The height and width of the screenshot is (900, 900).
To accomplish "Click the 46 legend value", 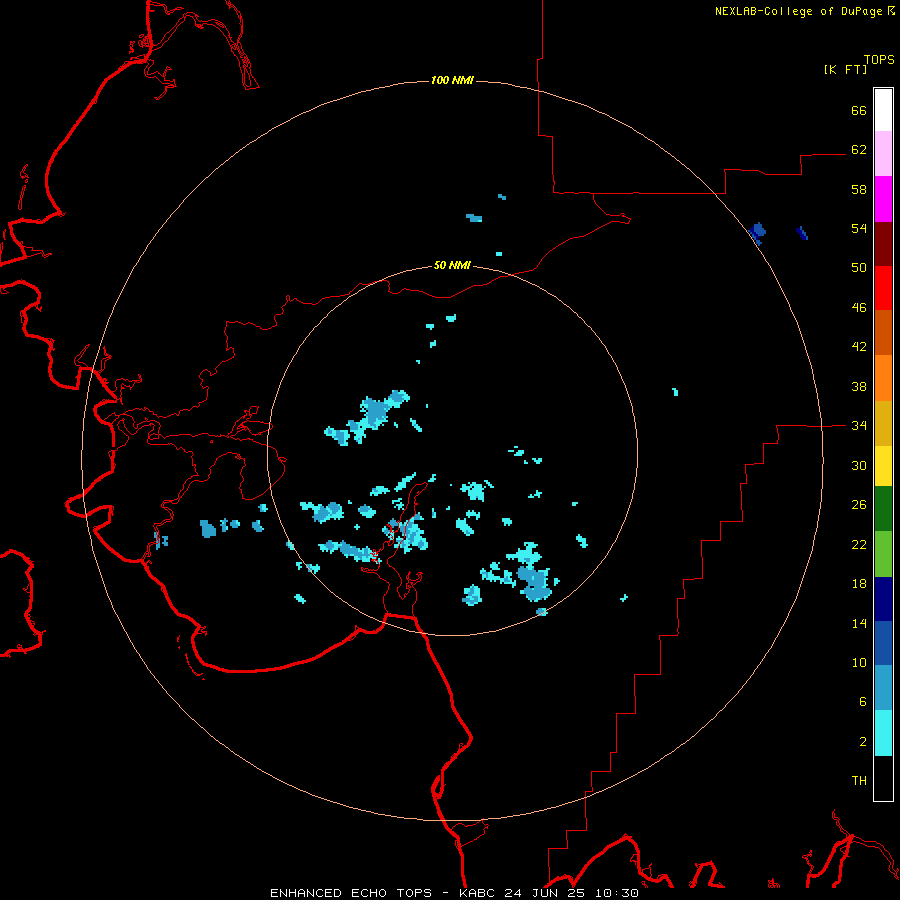I will coord(859,308).
